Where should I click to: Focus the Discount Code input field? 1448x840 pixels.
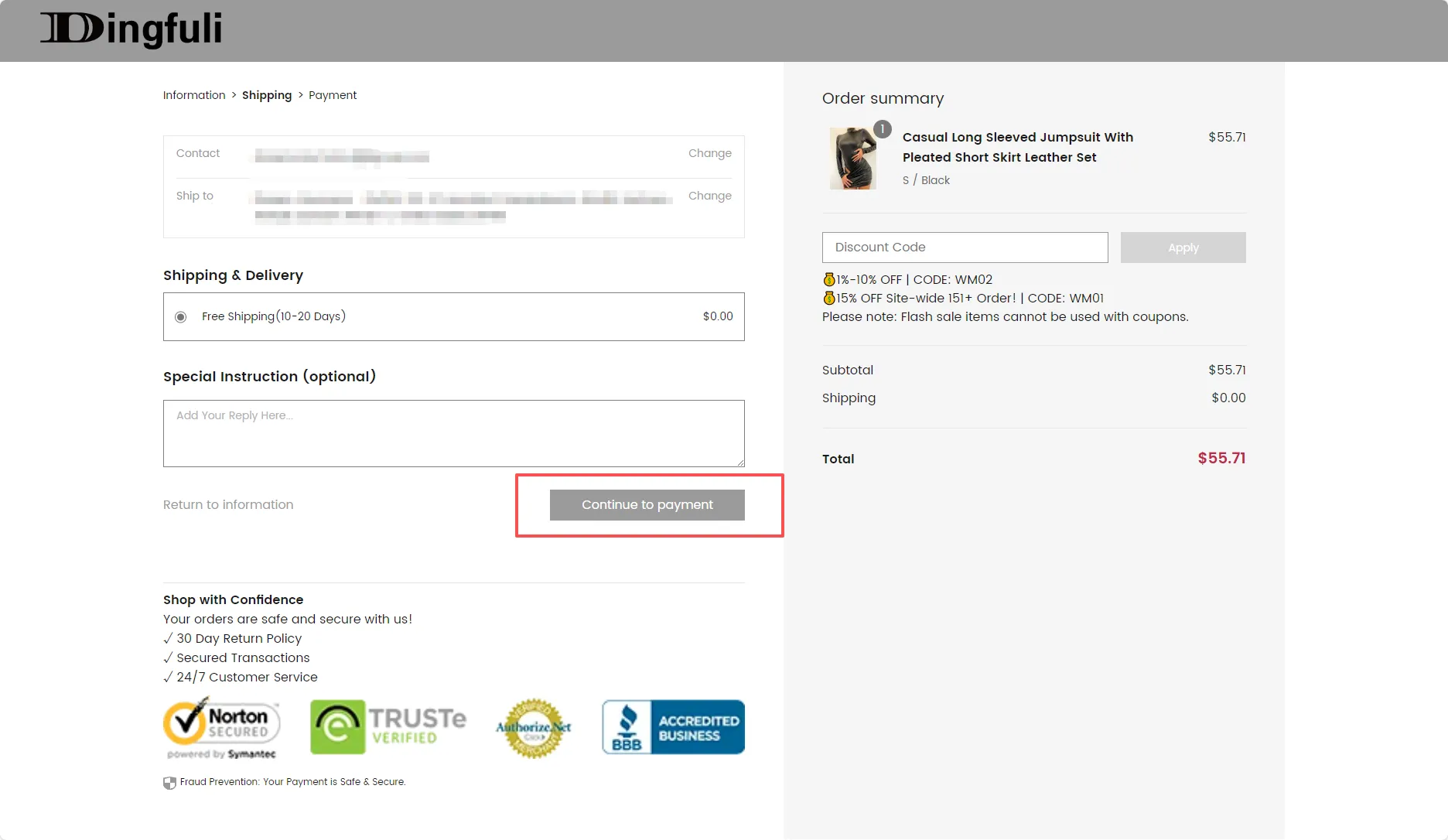tap(965, 248)
